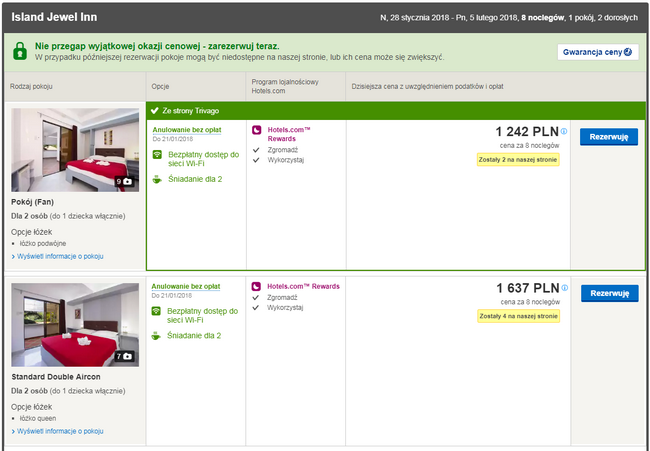Click the Zgromadź checkmark for Standard Double Aircon

257,298
